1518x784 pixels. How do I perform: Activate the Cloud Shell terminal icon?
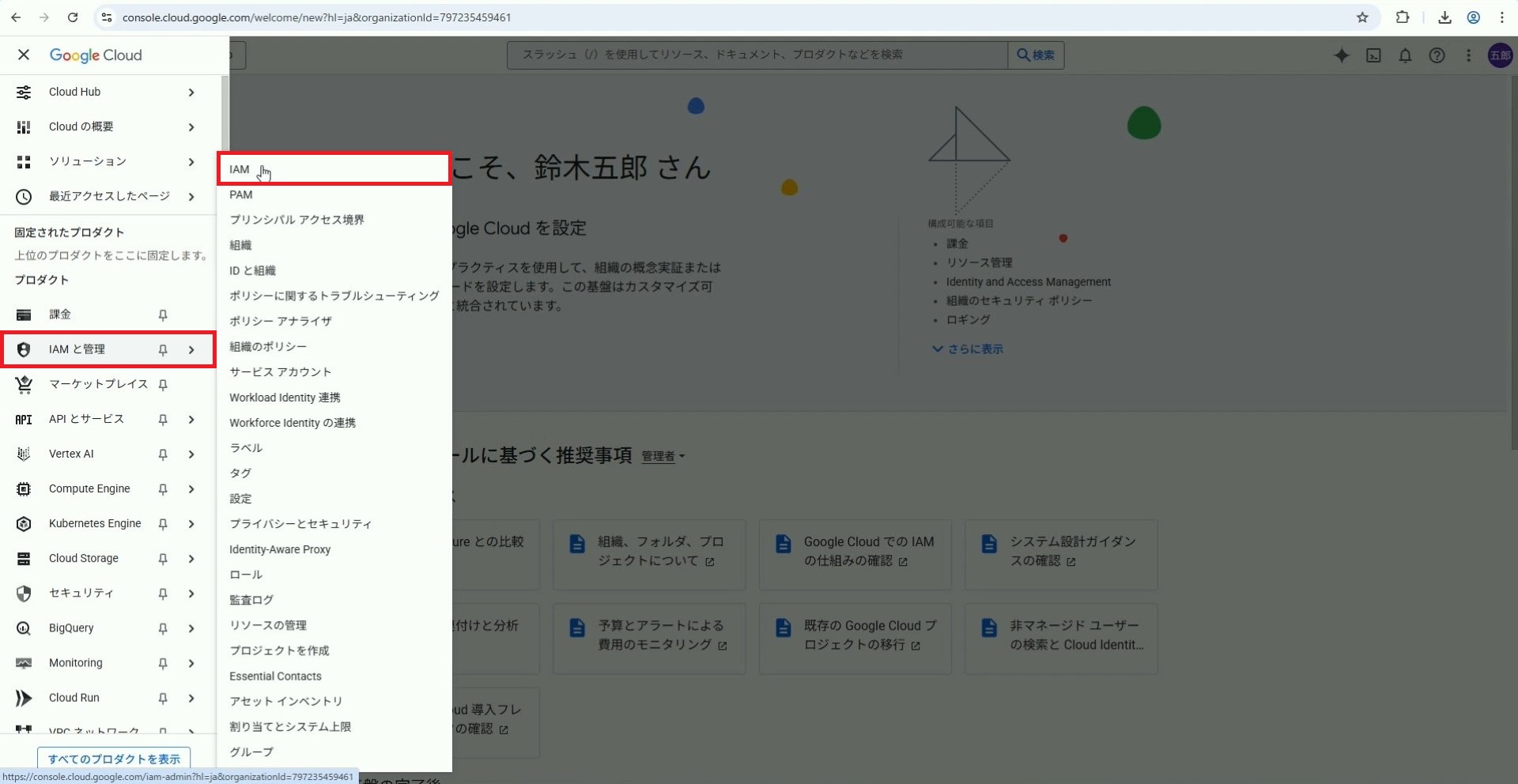point(1373,55)
